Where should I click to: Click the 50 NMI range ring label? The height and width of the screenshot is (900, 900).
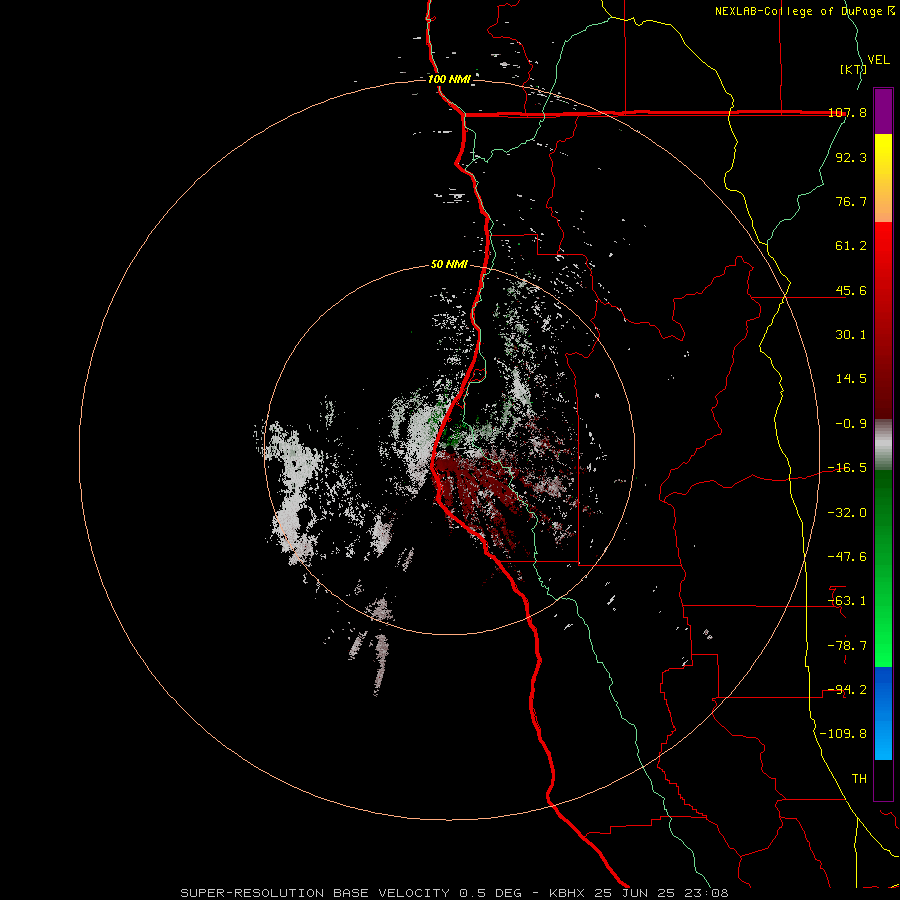tap(449, 265)
